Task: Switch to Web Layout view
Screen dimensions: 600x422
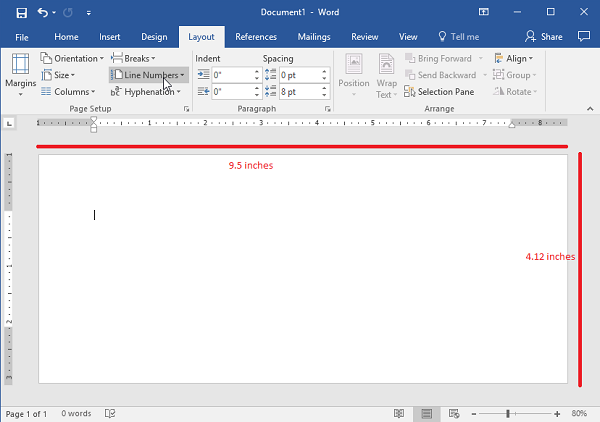Action: pyautogui.click(x=454, y=413)
